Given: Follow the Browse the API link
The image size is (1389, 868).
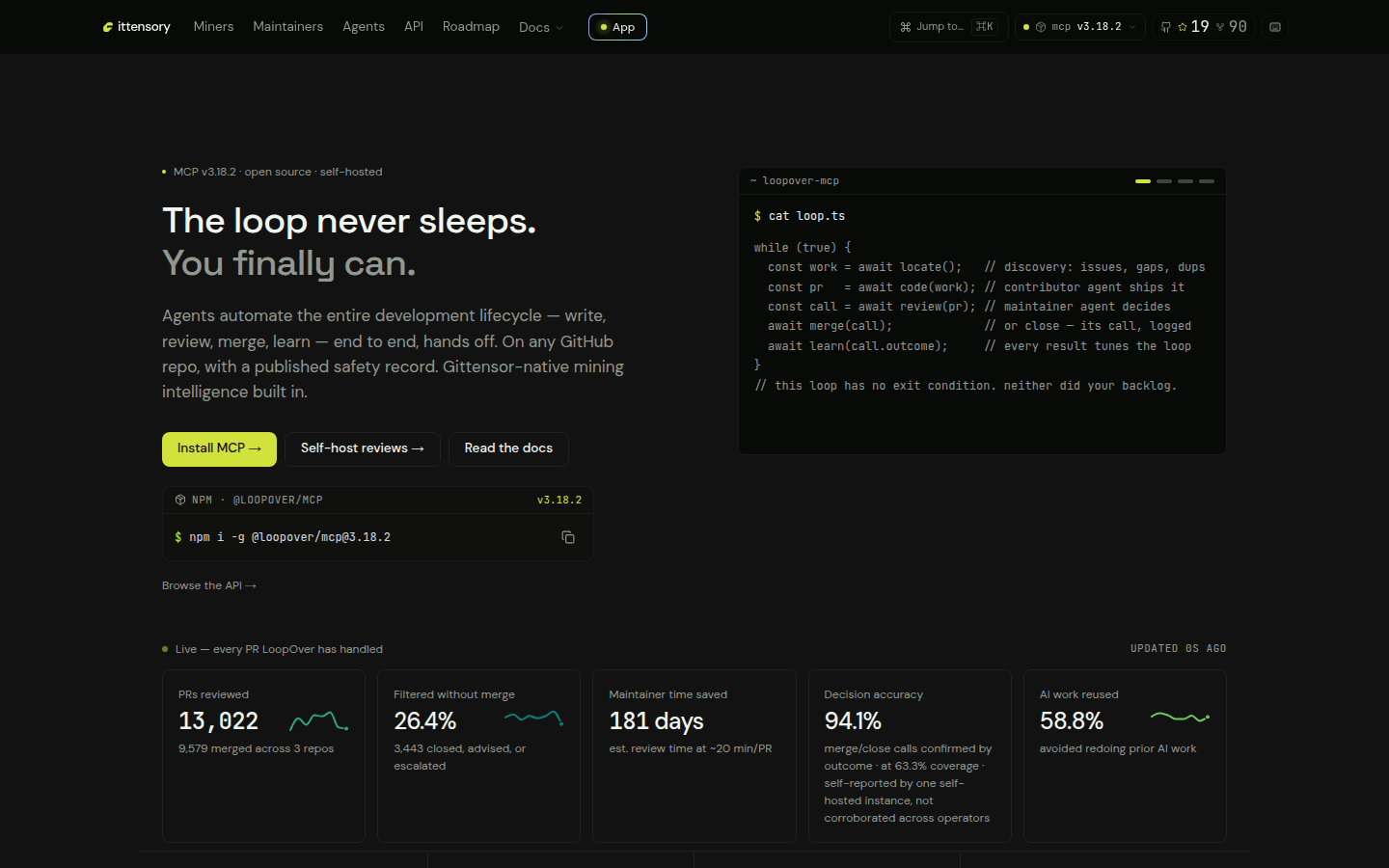Looking at the screenshot, I should click(209, 585).
